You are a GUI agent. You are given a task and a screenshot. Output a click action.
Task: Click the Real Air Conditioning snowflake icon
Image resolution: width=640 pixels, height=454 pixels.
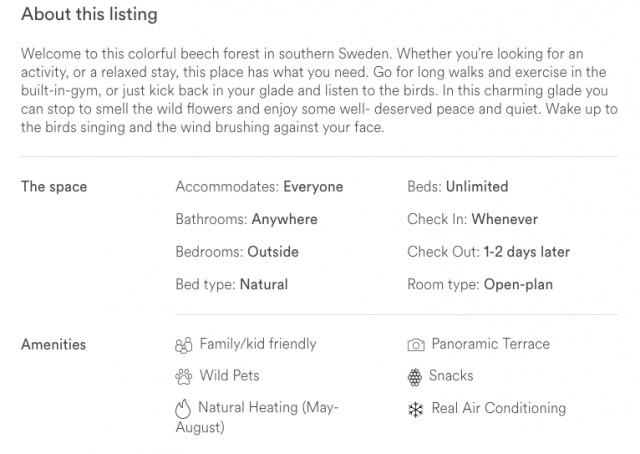[x=416, y=409]
